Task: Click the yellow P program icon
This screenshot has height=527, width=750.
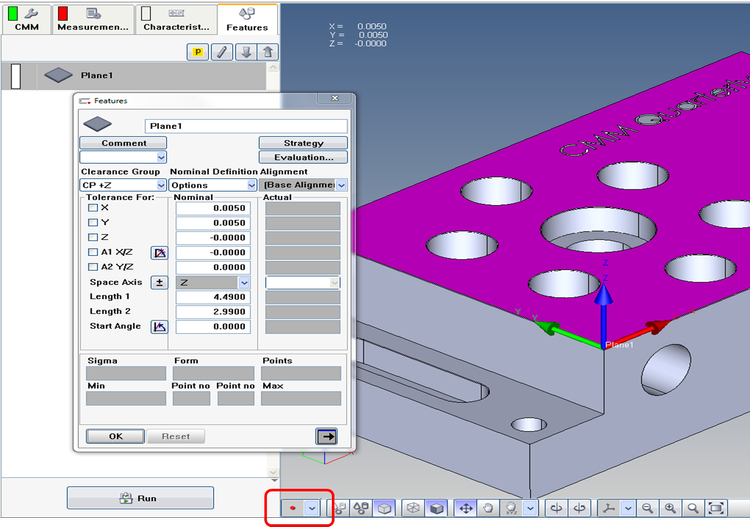Action: click(197, 52)
